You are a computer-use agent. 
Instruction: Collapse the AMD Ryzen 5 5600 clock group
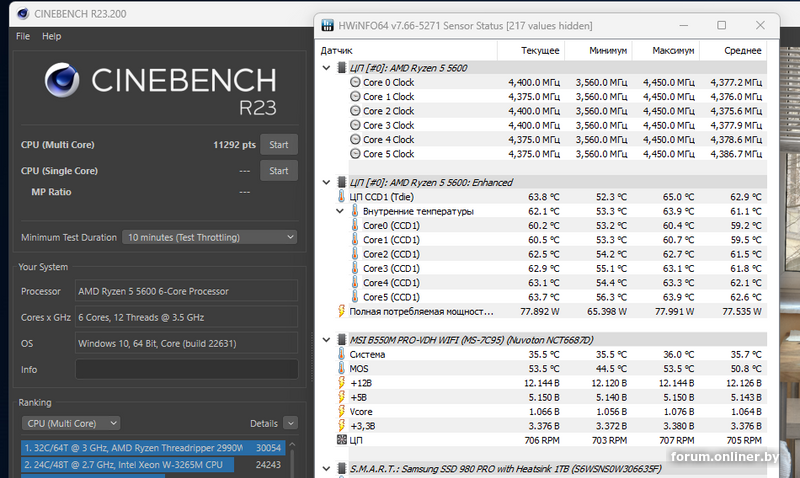[327, 68]
